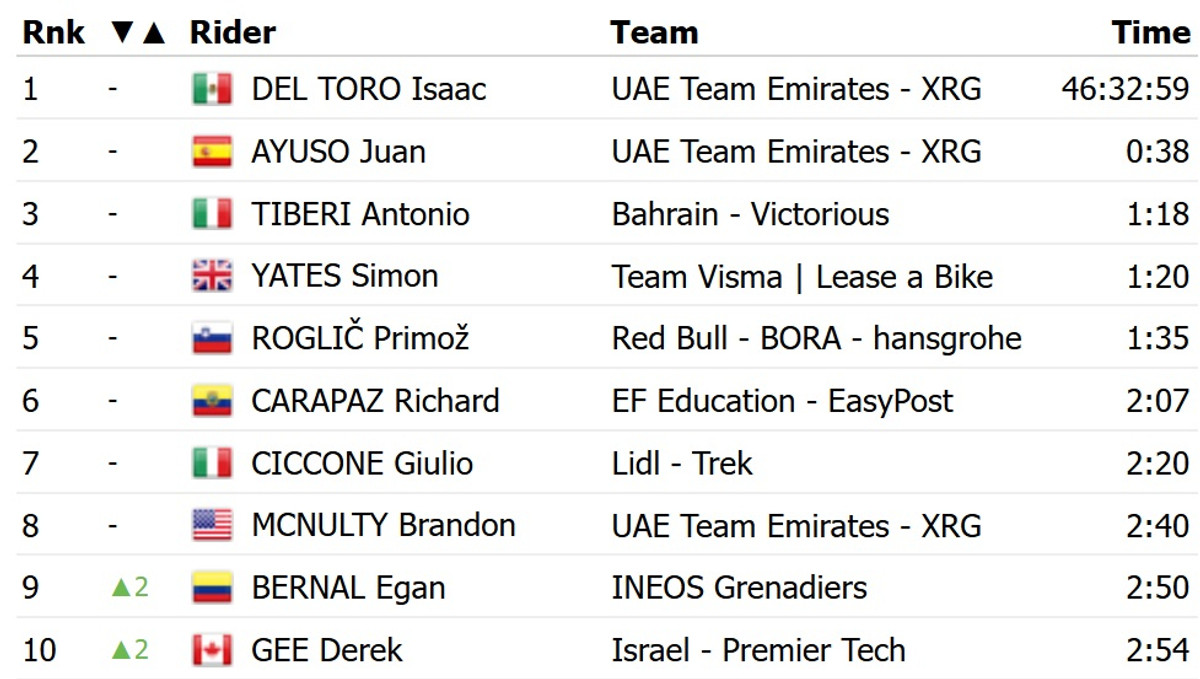This screenshot has width=1200, height=679.
Task: Sort the table by Time header
Action: point(1150,33)
